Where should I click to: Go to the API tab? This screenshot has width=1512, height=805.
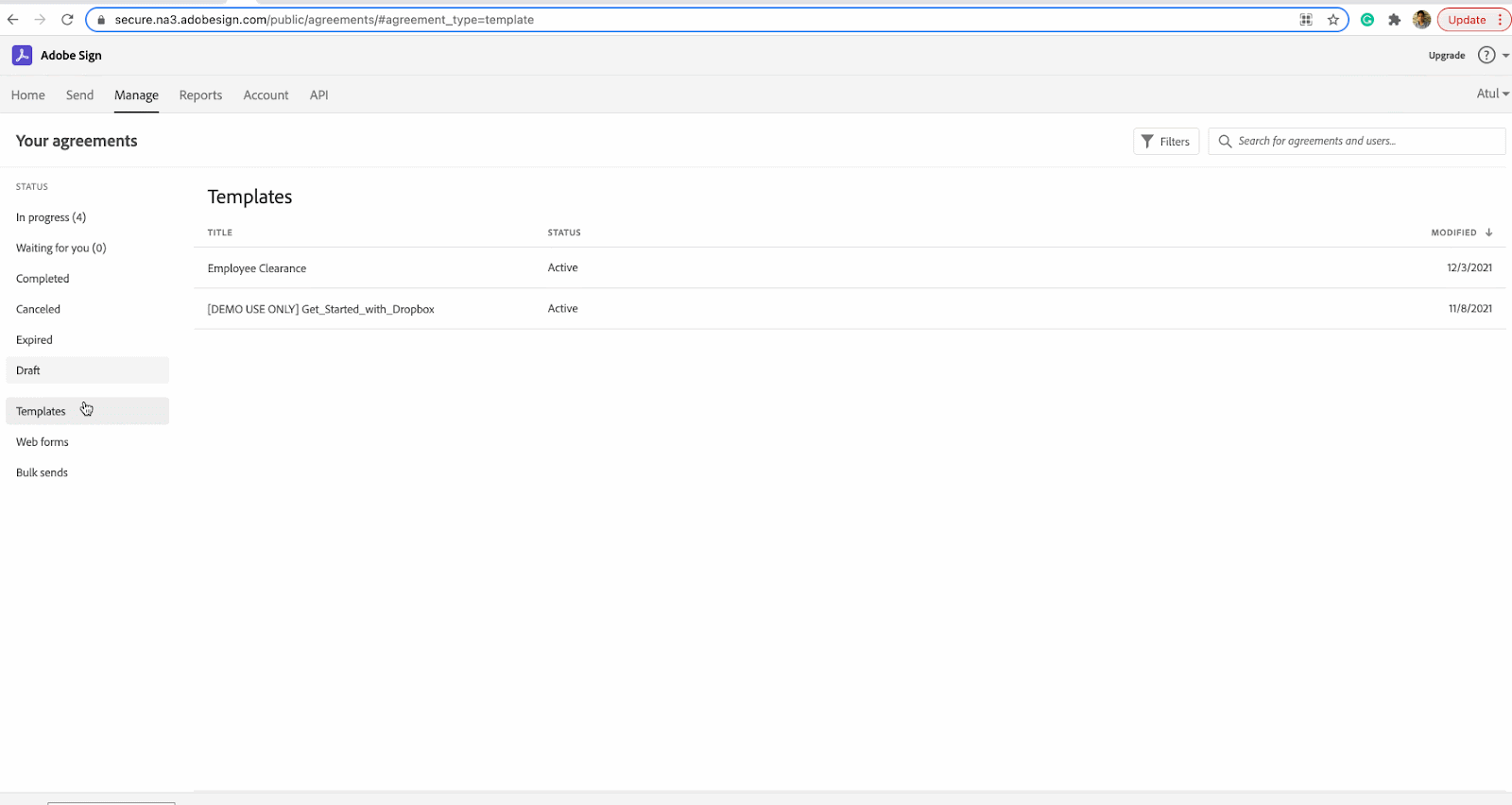click(x=319, y=95)
